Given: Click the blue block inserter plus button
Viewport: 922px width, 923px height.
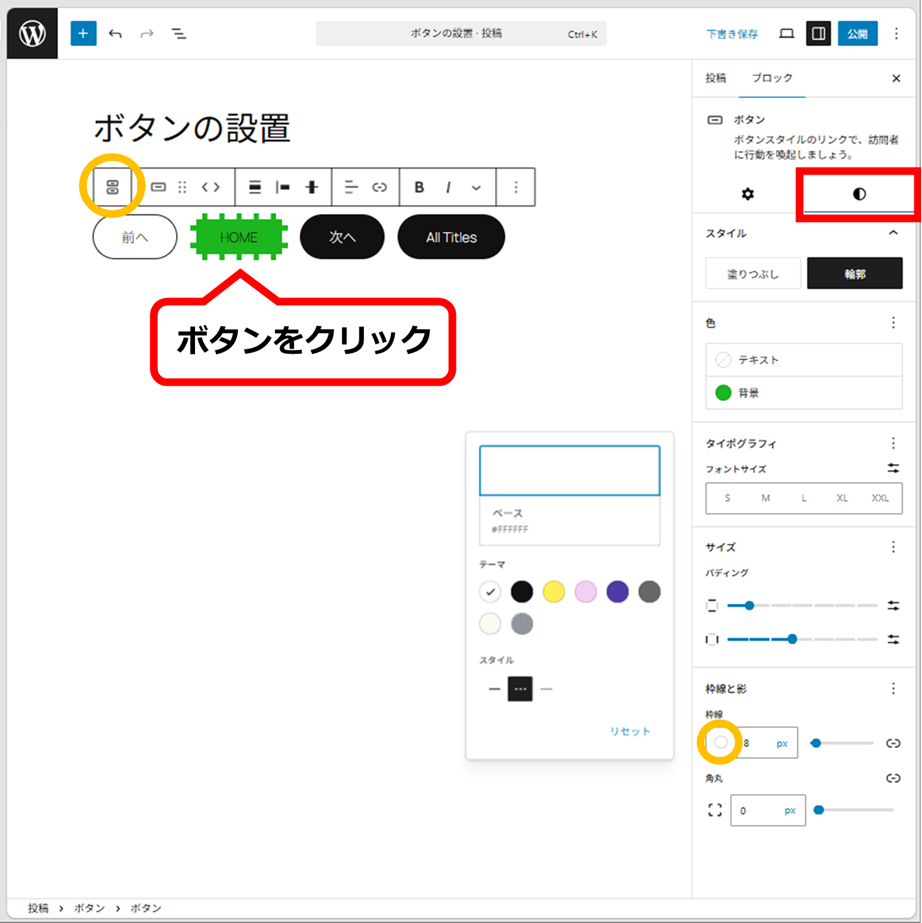Looking at the screenshot, I should coord(83,34).
